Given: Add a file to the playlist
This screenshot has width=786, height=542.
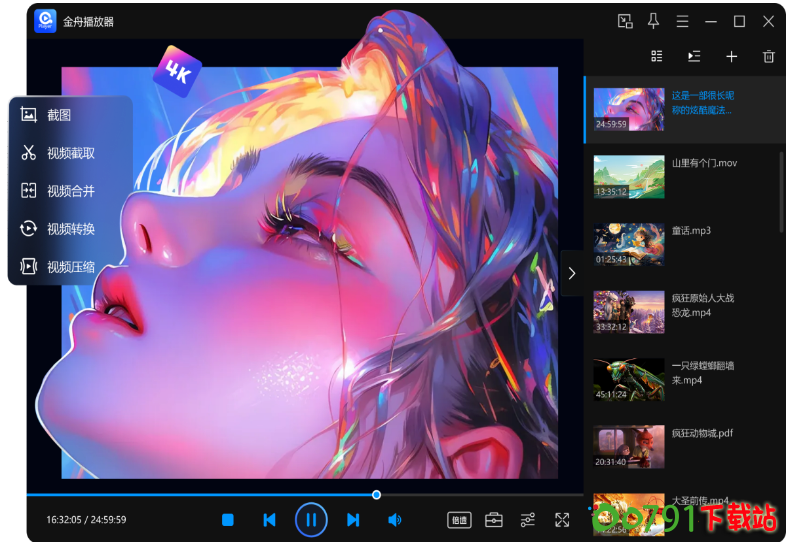Looking at the screenshot, I should [731, 57].
